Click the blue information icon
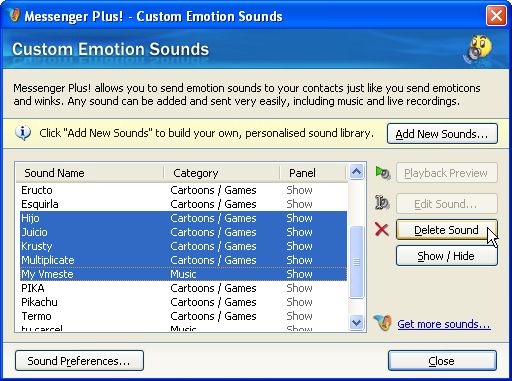 click(x=23, y=133)
